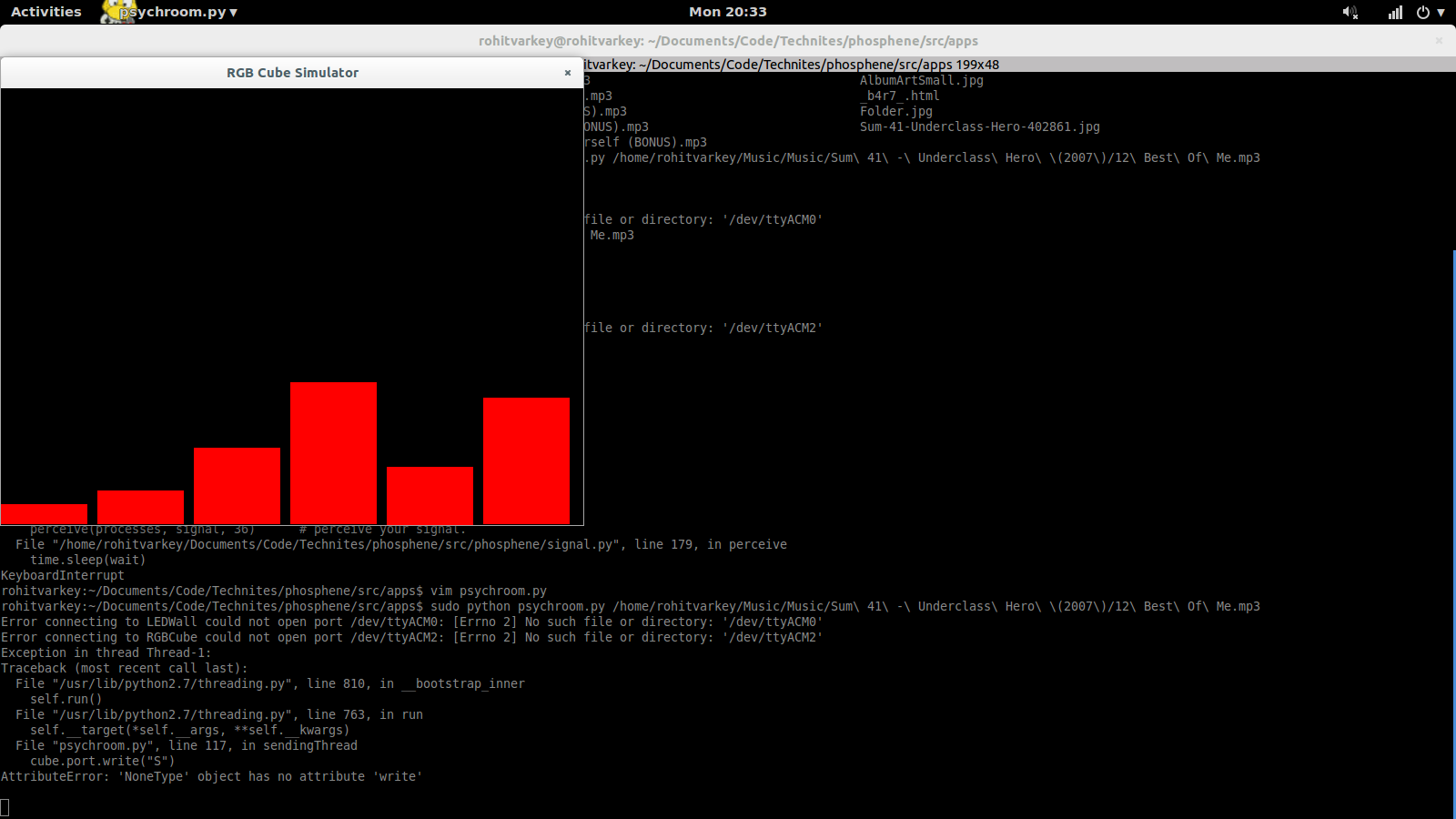This screenshot has width=1456, height=819.
Task: Click the RGBCube connection error line
Action: coord(411,637)
